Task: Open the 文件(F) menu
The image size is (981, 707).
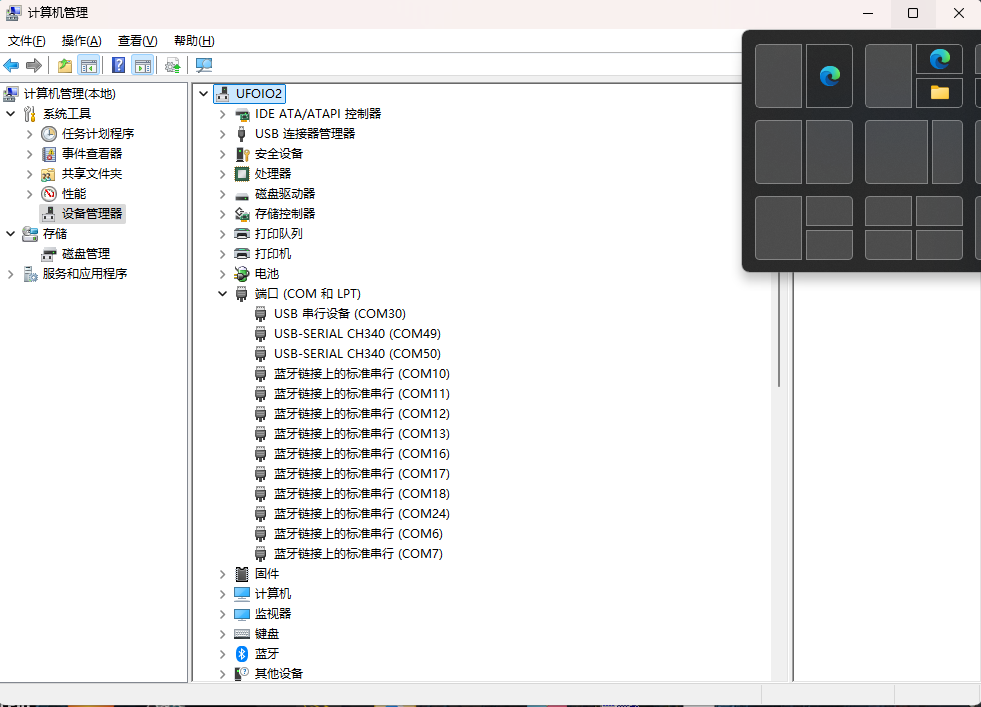Action: click(26, 41)
